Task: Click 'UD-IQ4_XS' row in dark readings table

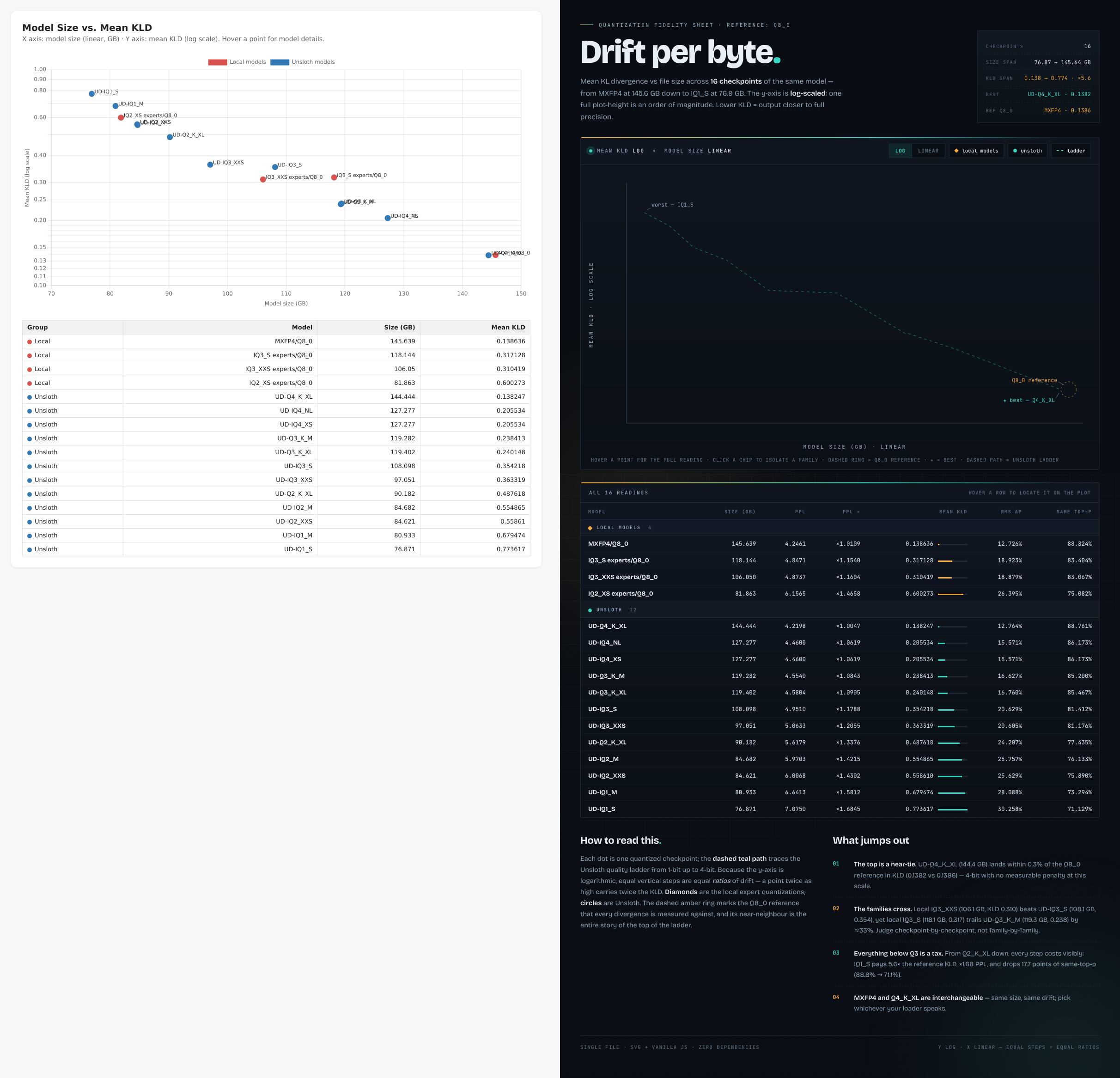Action: click(x=840, y=659)
